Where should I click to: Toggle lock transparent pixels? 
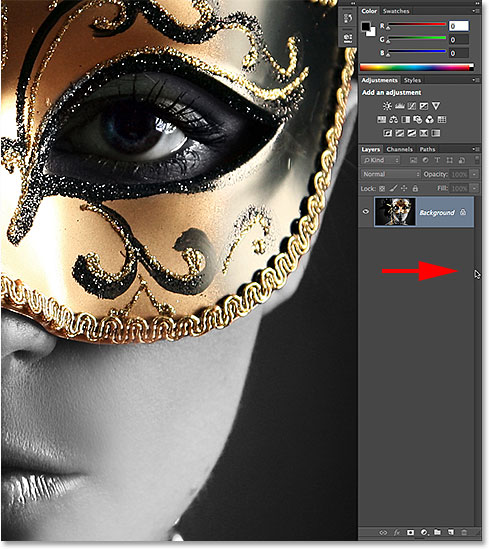pos(382,189)
